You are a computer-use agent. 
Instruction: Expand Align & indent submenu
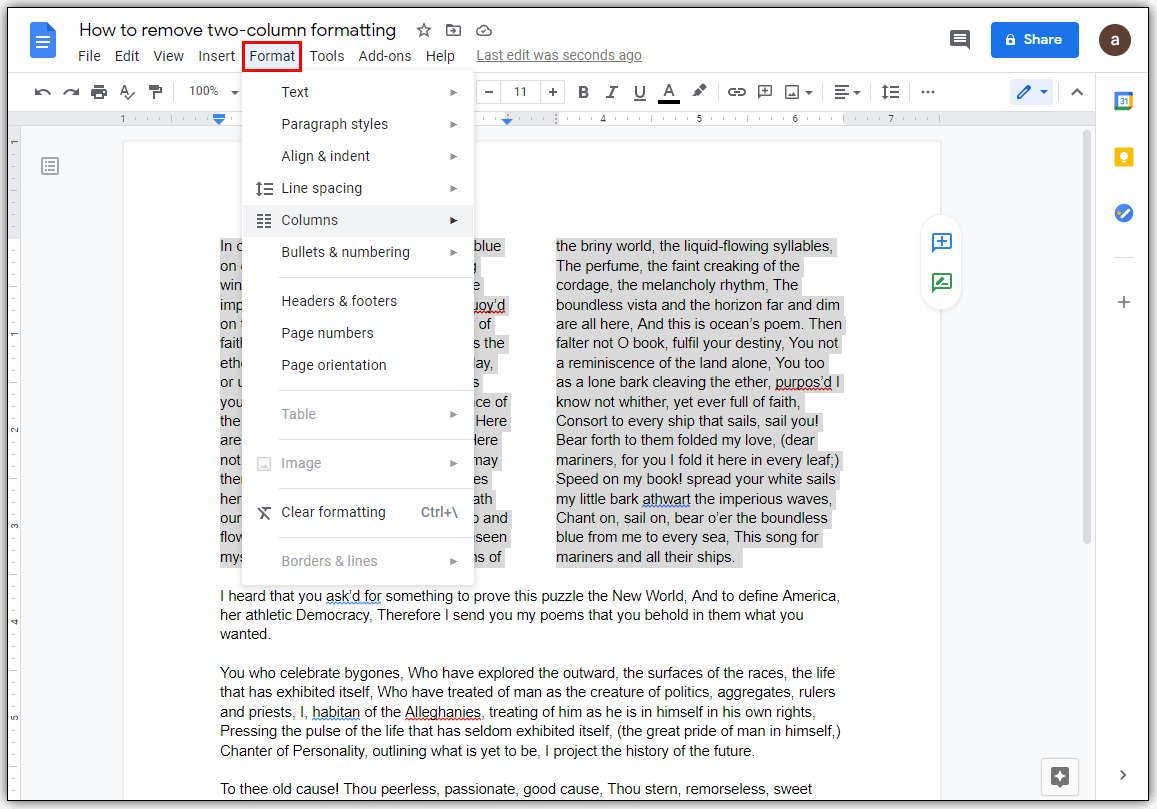[358, 156]
